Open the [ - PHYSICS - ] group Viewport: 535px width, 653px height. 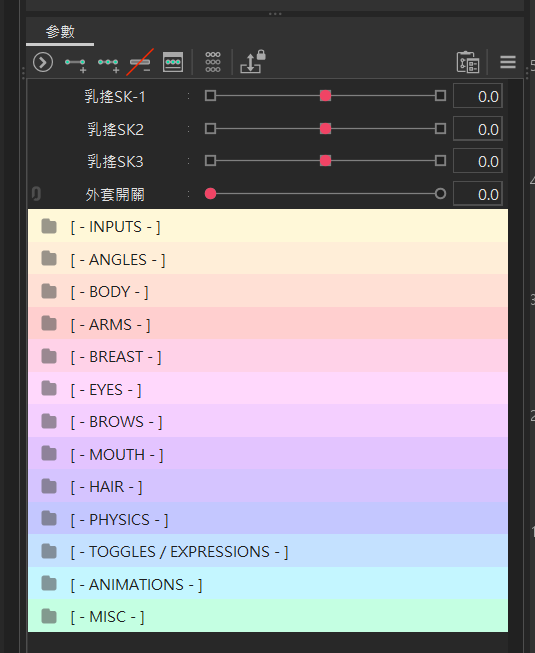coord(268,518)
